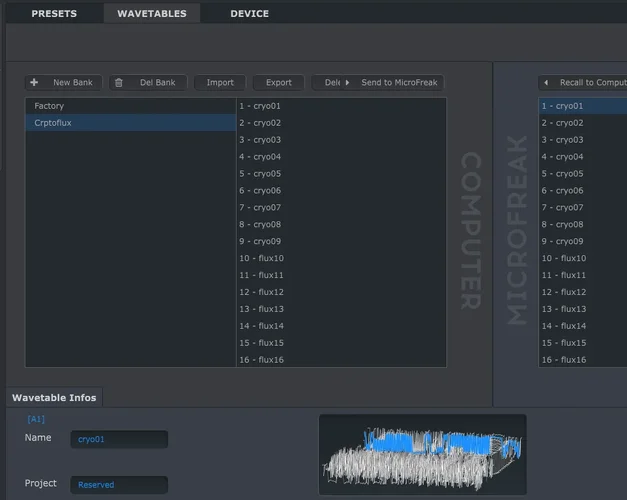
Task: Select '8 - cryo08' in MicroFreak list
Action: coord(583,224)
